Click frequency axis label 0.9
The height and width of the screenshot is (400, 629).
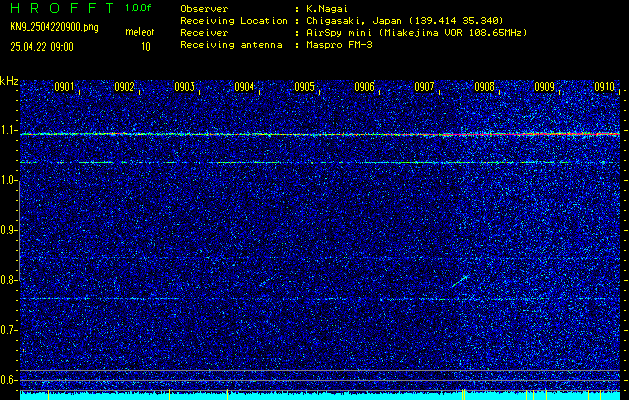(x=9, y=230)
